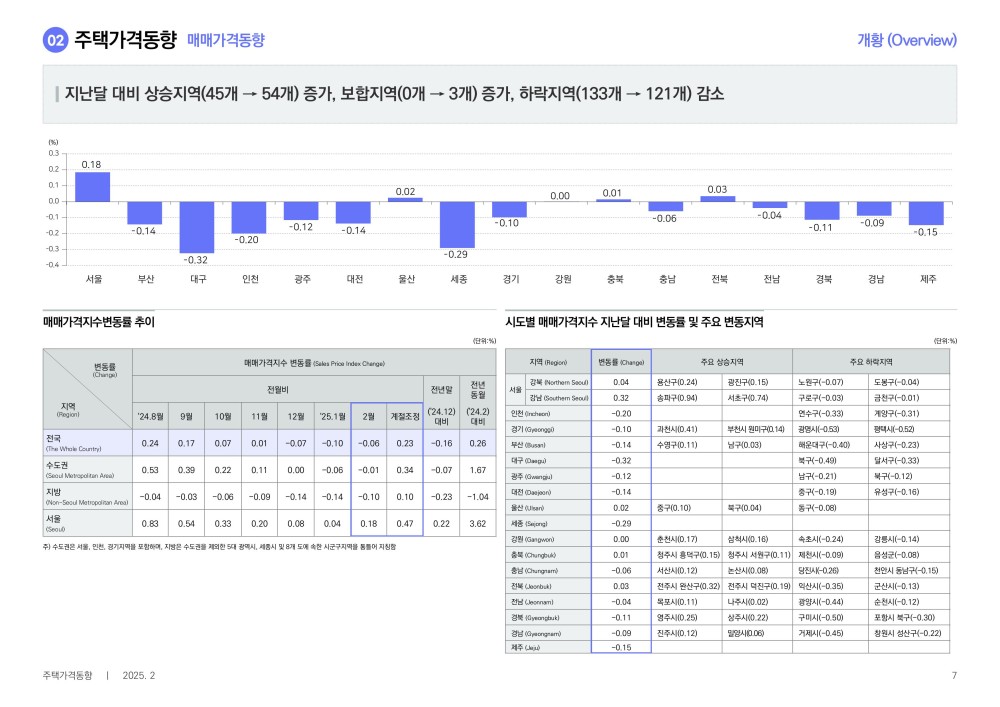1000x707 pixels.
Task: Click the 대구 bar labeled -0.32
Action: (197, 227)
